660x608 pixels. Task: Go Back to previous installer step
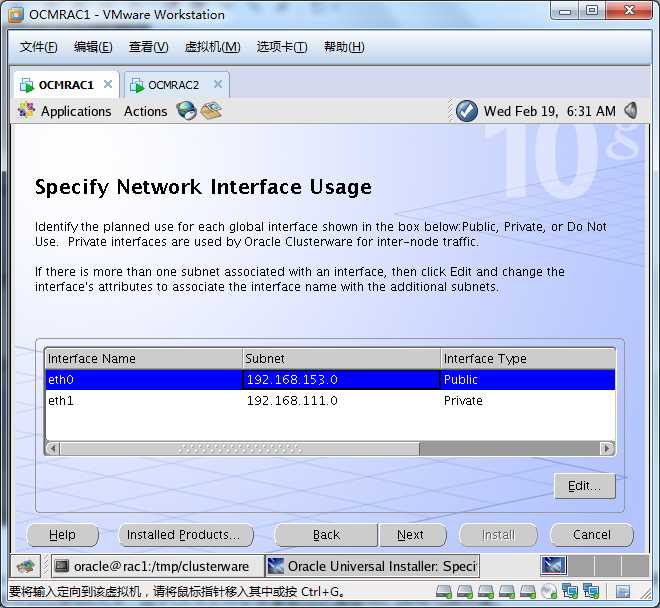[x=326, y=535]
